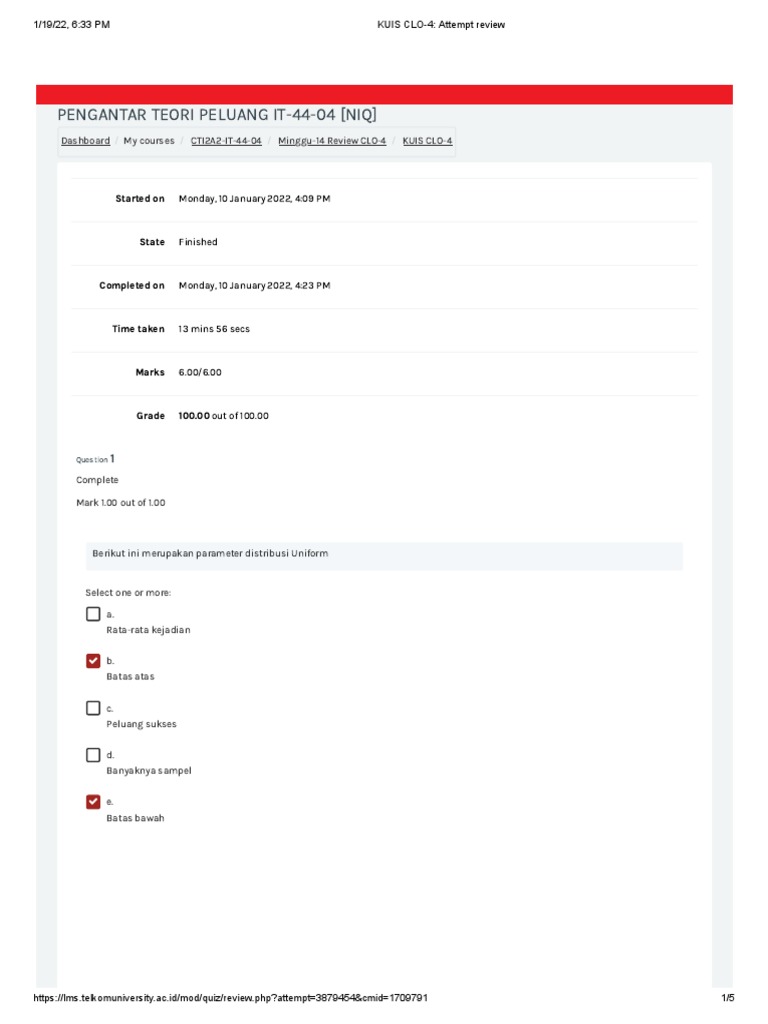Click the lms.telkomuniversity.ac.id URL in the footer

tap(233, 998)
